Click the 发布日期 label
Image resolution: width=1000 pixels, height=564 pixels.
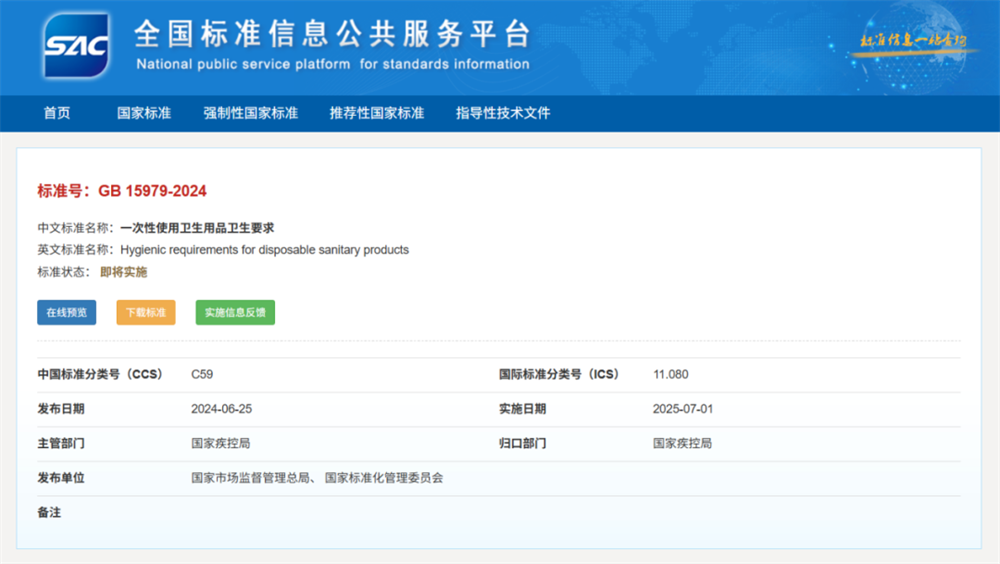(x=61, y=409)
